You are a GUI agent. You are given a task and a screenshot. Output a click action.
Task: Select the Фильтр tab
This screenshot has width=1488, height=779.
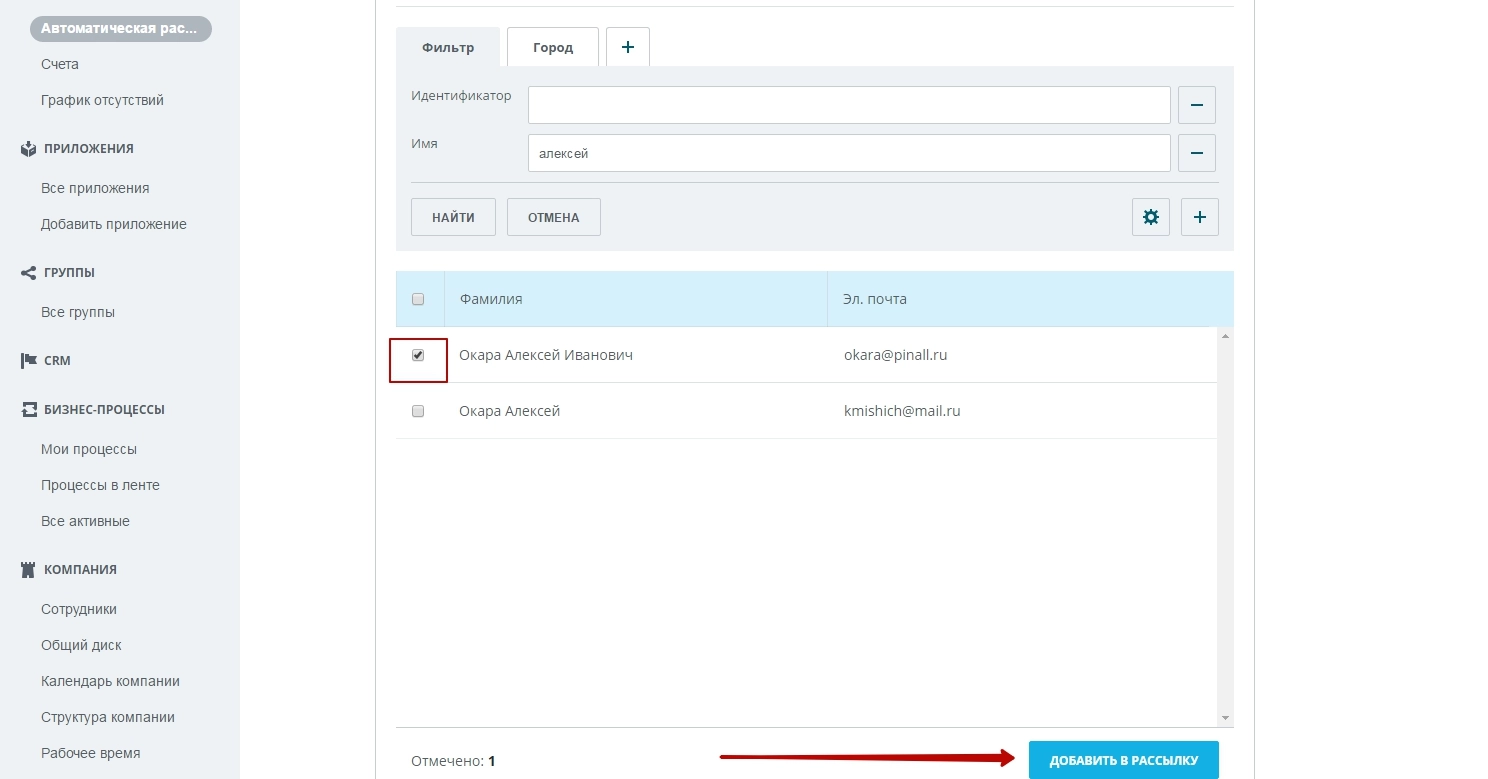coord(448,48)
